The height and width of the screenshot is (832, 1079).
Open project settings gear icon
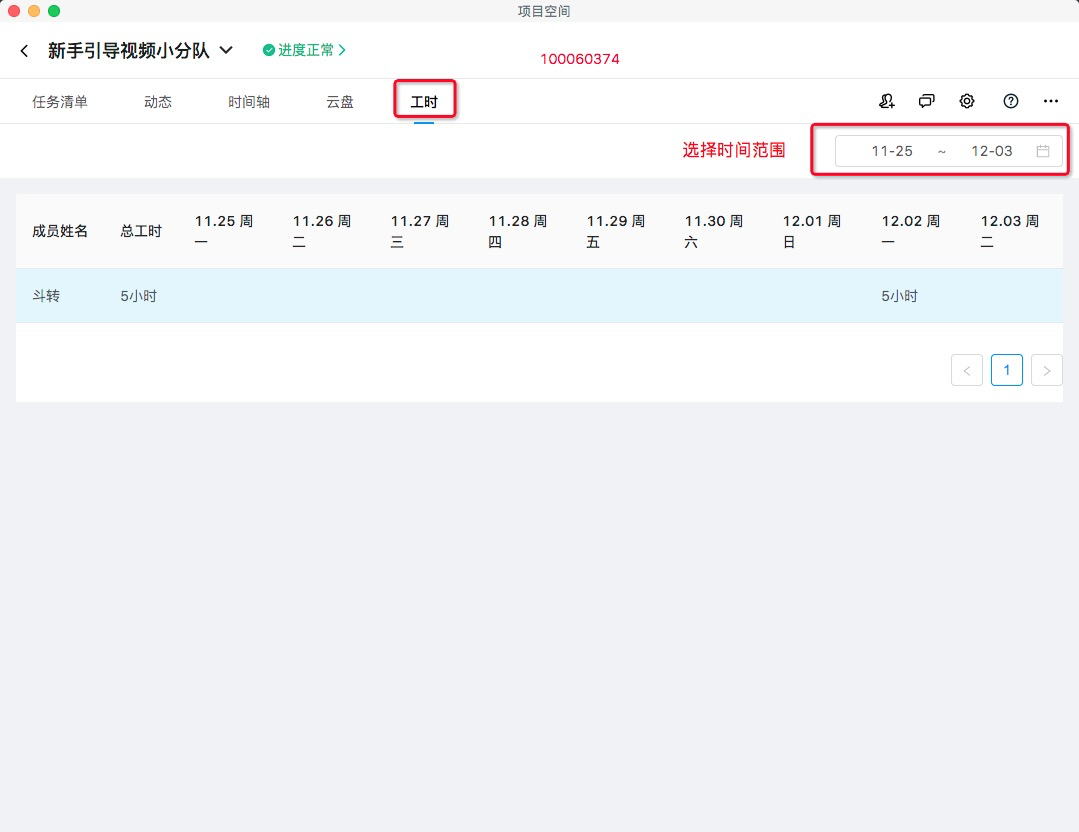click(x=967, y=101)
